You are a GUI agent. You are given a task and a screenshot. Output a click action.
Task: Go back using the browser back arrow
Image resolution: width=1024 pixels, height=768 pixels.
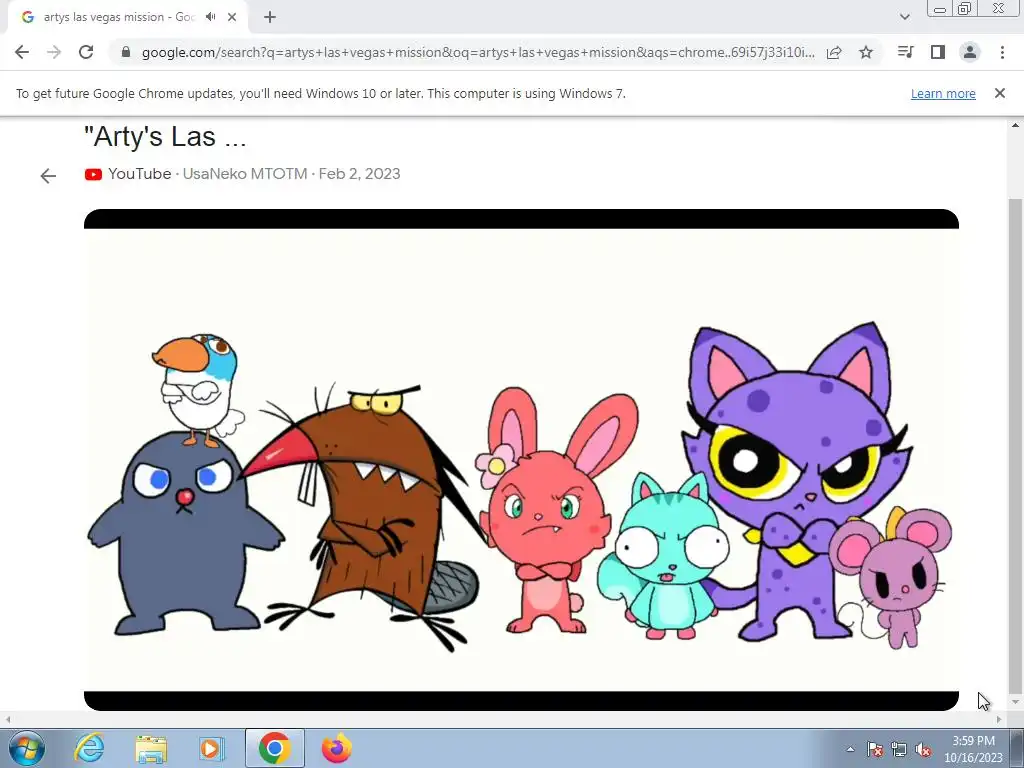pos(22,52)
